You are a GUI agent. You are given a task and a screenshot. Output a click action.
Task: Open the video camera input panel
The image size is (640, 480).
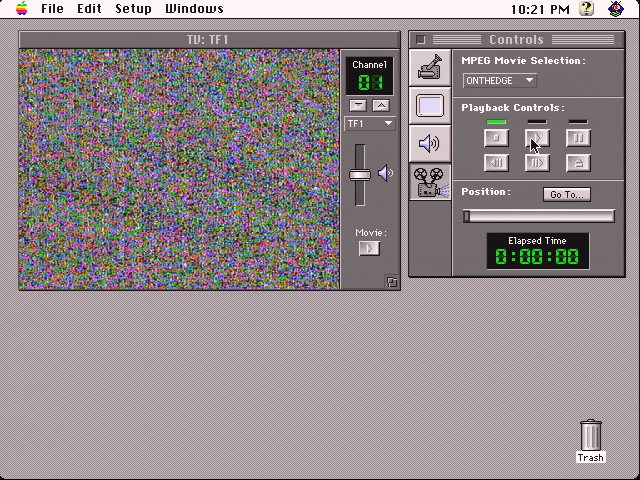pos(430,68)
